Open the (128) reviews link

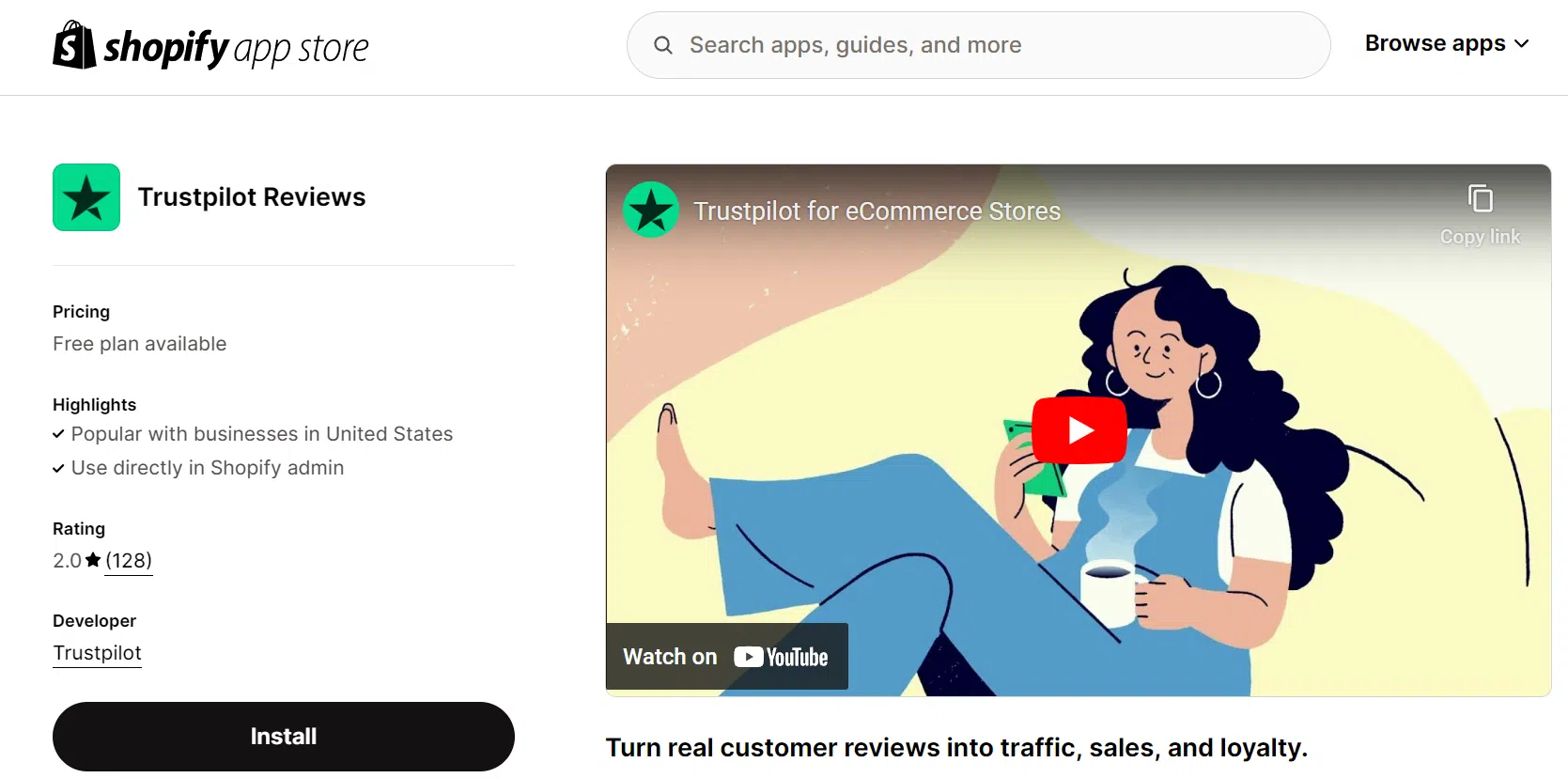coord(129,561)
